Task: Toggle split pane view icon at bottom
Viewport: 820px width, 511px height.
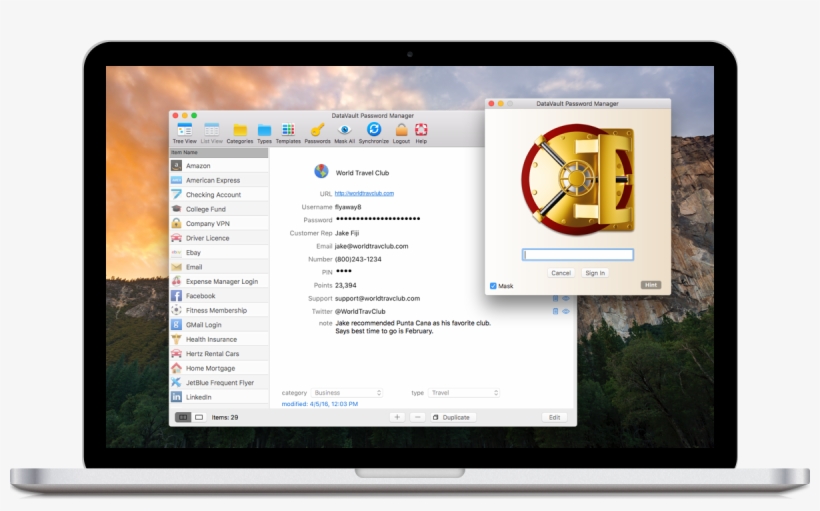Action: tap(183, 417)
